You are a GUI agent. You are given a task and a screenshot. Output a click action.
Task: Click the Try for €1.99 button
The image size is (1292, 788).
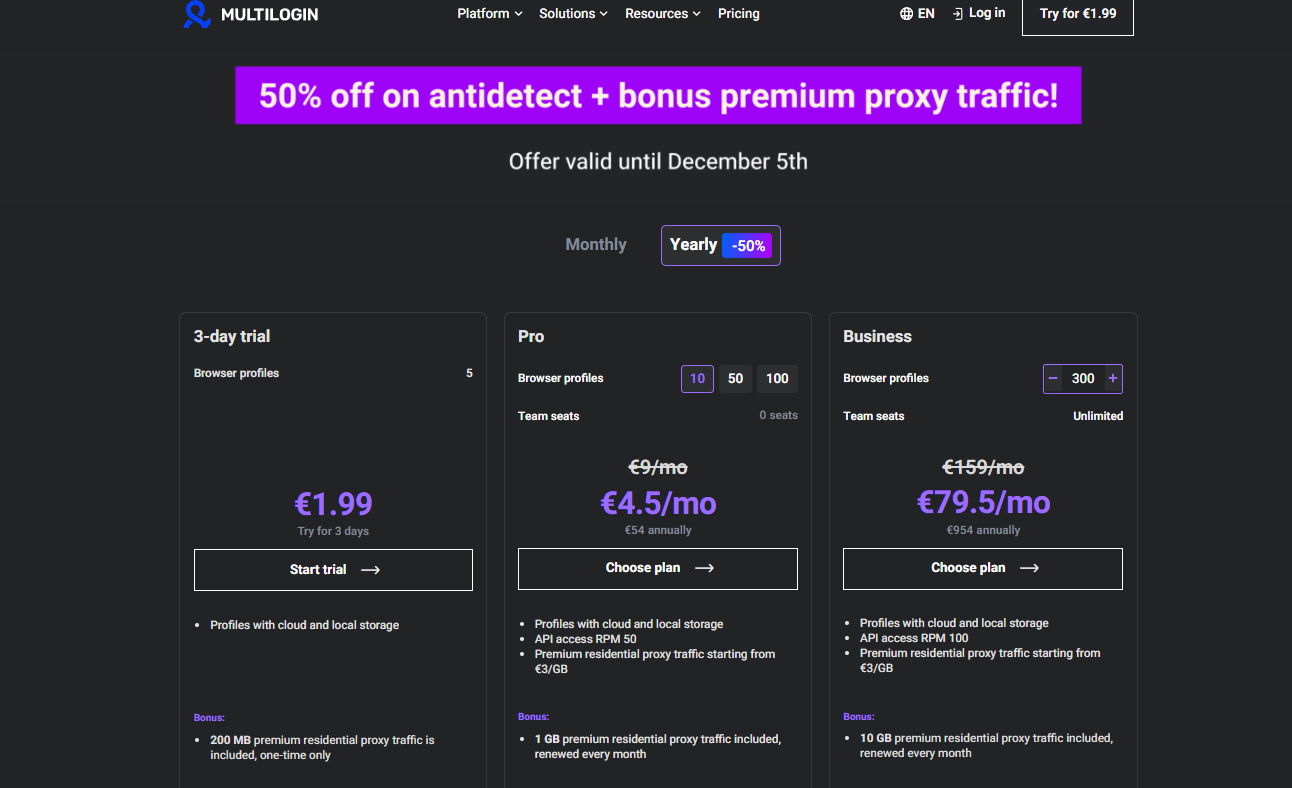[1077, 15]
